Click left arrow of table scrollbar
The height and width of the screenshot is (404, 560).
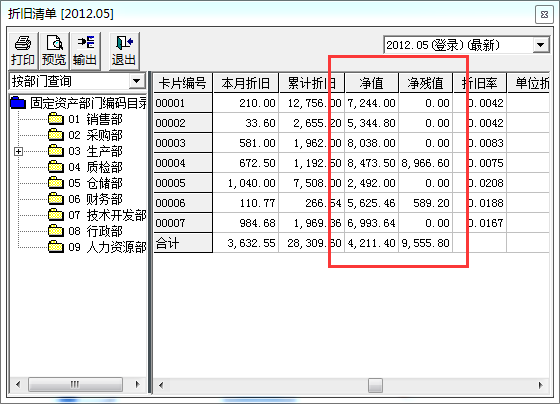click(x=161, y=385)
